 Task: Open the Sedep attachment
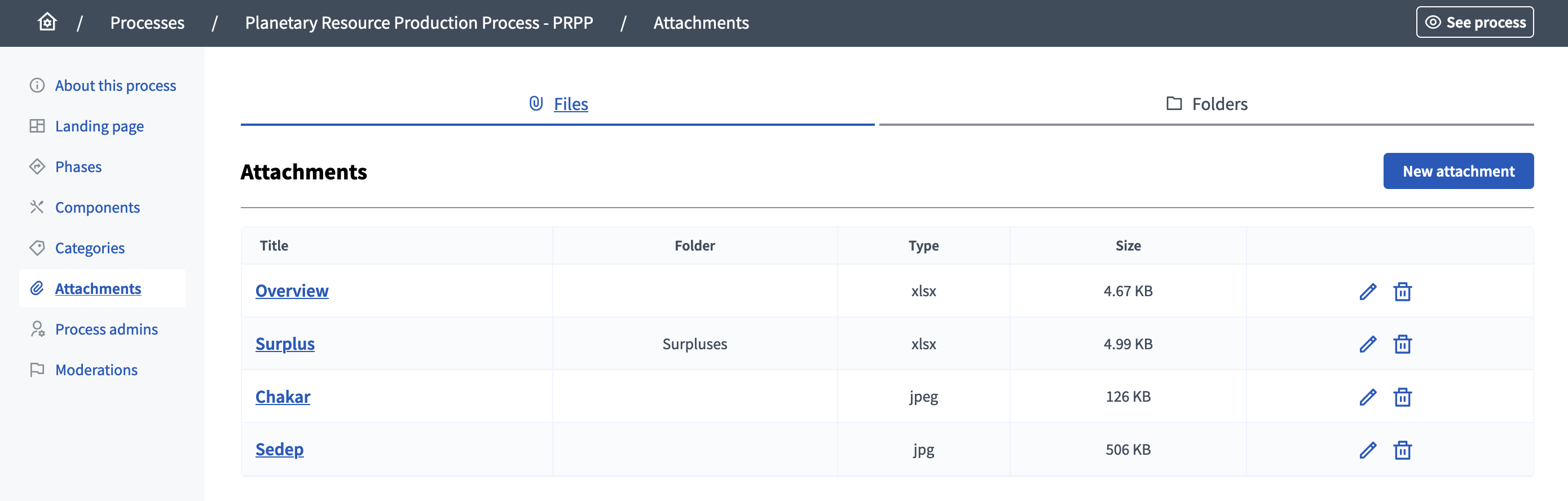point(279,449)
